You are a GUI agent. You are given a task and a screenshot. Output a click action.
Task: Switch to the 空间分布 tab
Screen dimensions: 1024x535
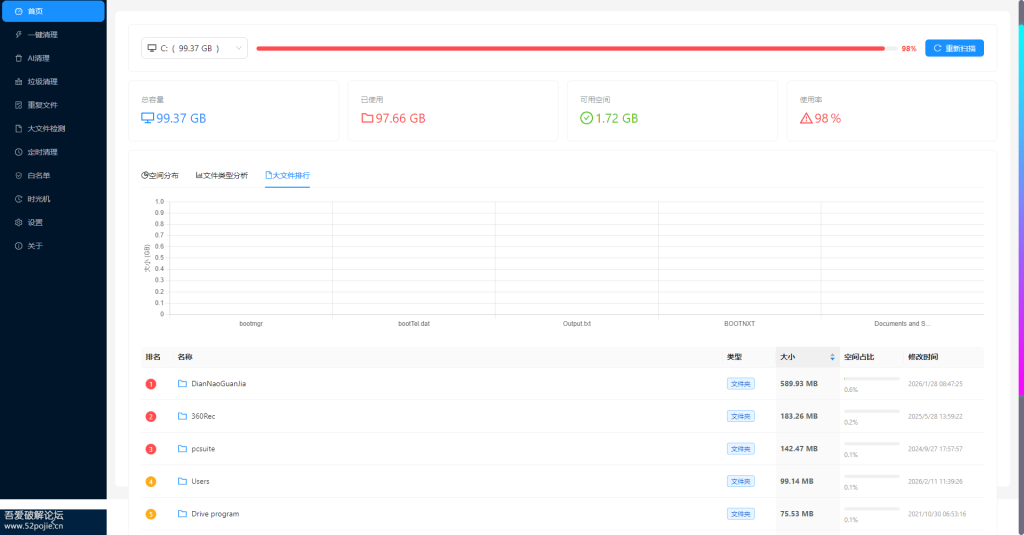point(160,175)
